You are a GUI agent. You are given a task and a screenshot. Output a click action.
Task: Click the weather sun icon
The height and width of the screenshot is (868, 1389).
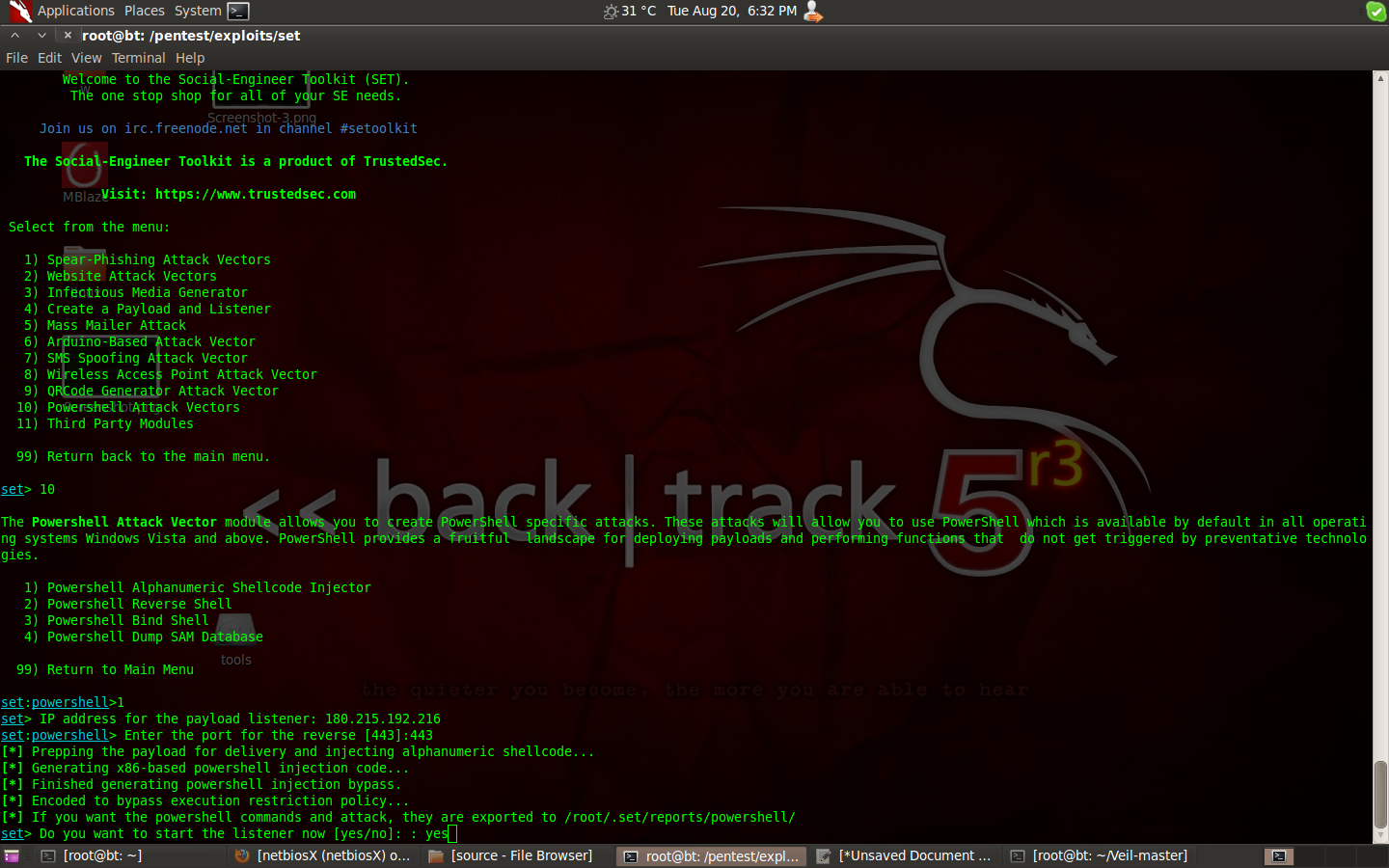click(x=611, y=12)
